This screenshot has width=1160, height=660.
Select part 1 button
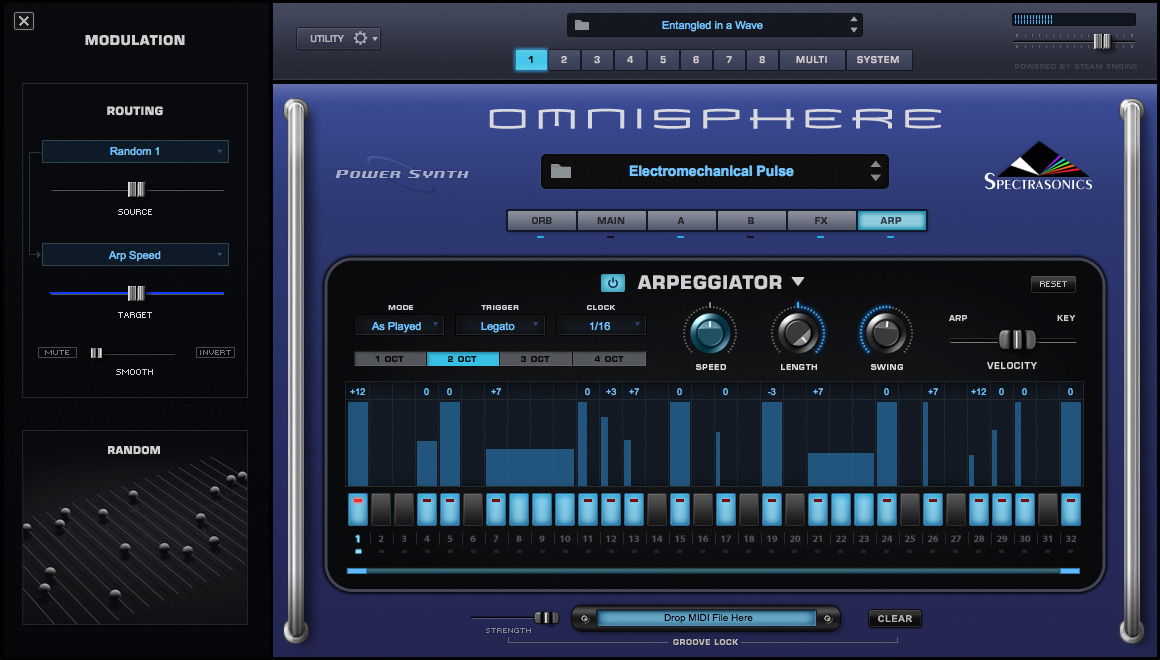(530, 60)
